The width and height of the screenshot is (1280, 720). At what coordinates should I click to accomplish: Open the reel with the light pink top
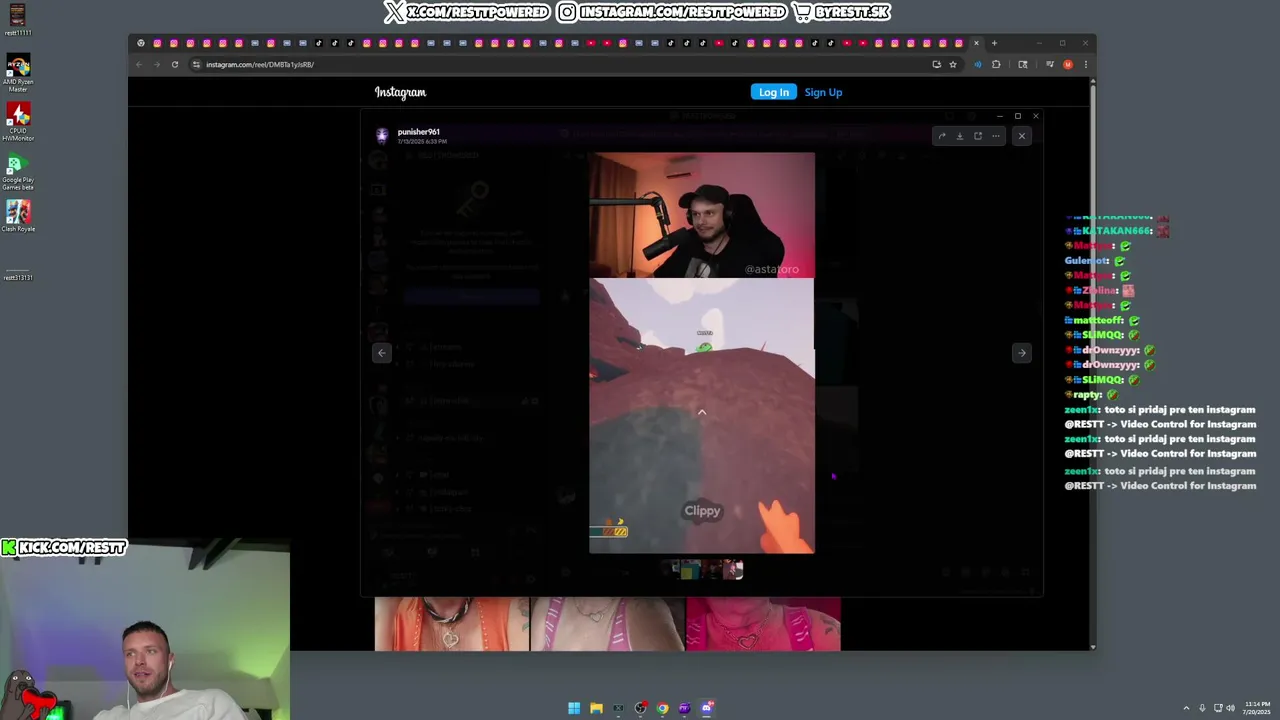click(x=608, y=624)
